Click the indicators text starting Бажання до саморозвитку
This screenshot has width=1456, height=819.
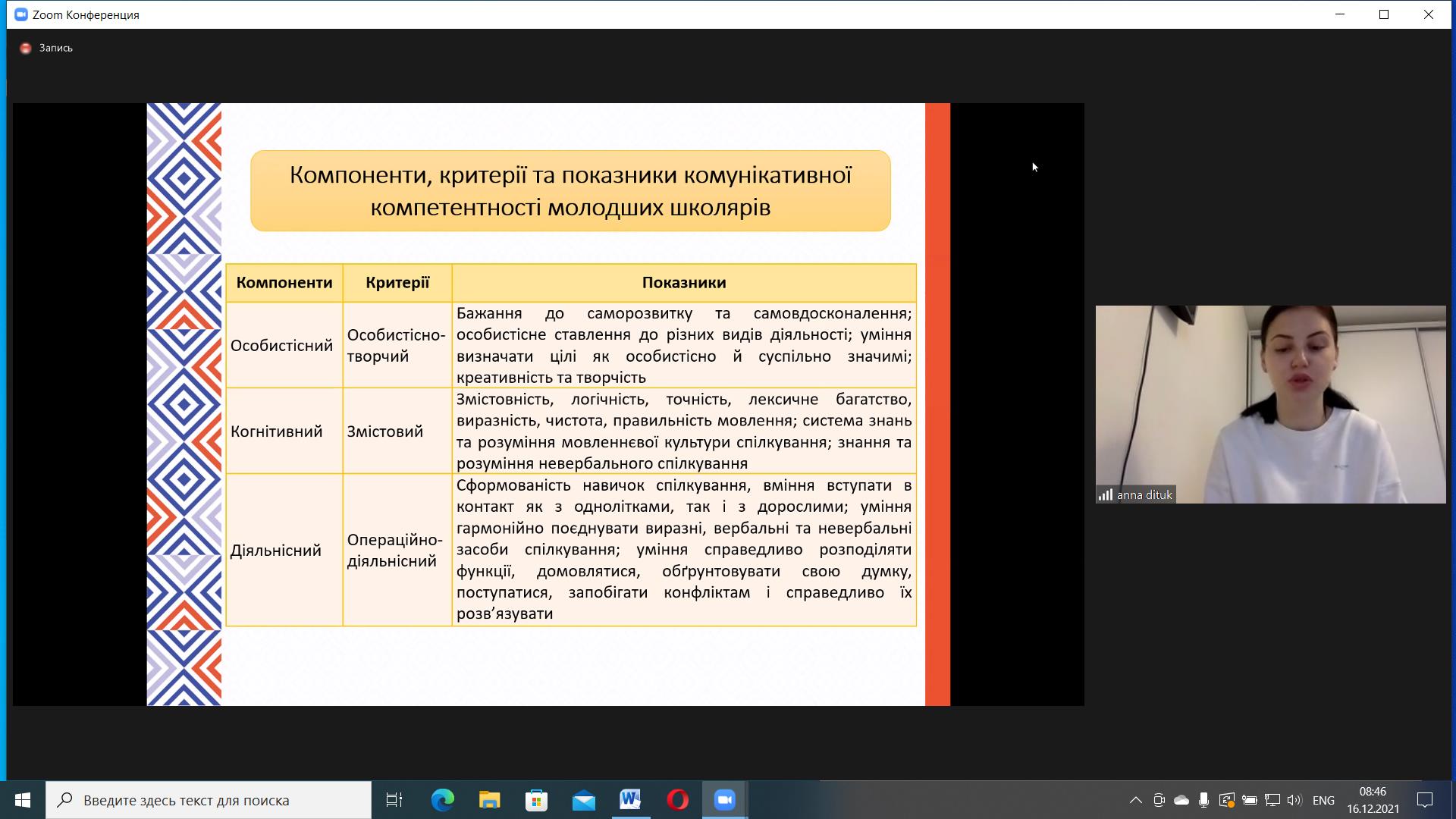pos(684,346)
